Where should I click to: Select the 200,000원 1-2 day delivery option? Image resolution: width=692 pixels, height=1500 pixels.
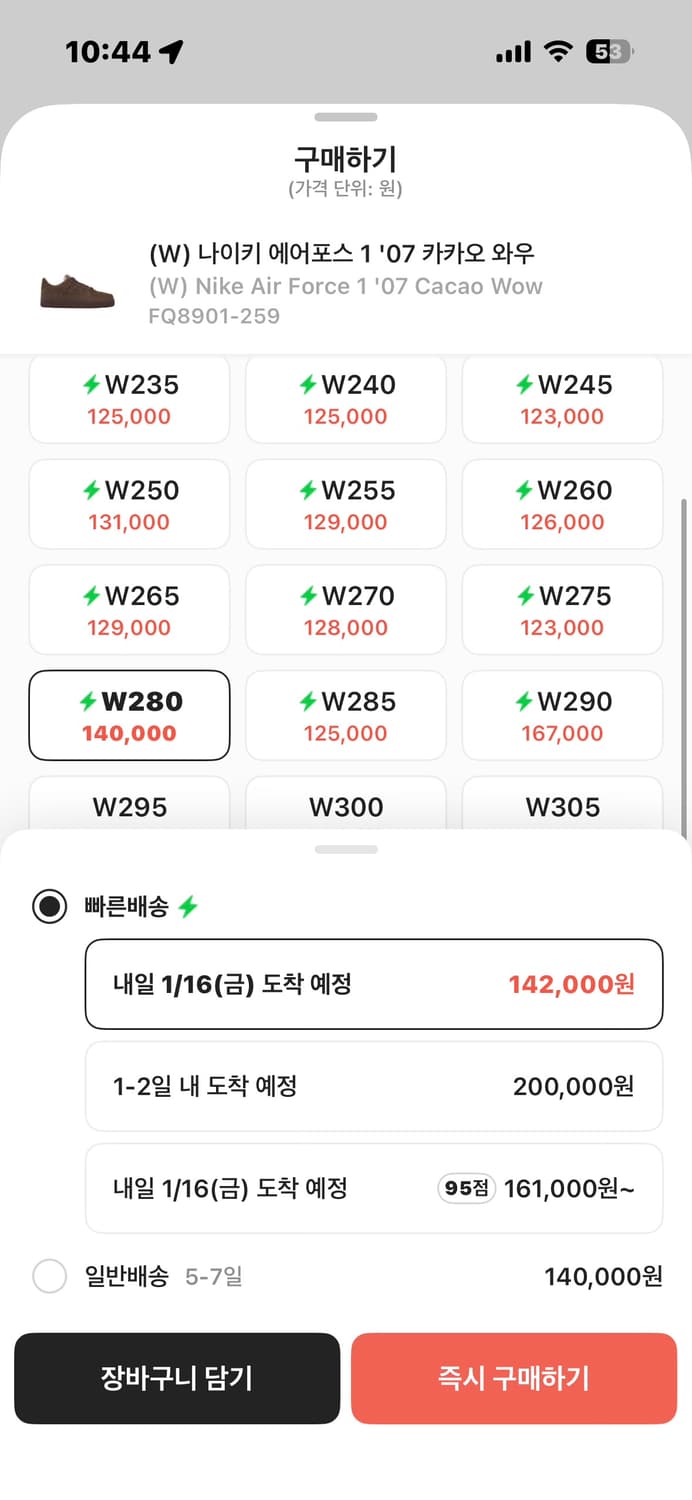(x=374, y=1086)
